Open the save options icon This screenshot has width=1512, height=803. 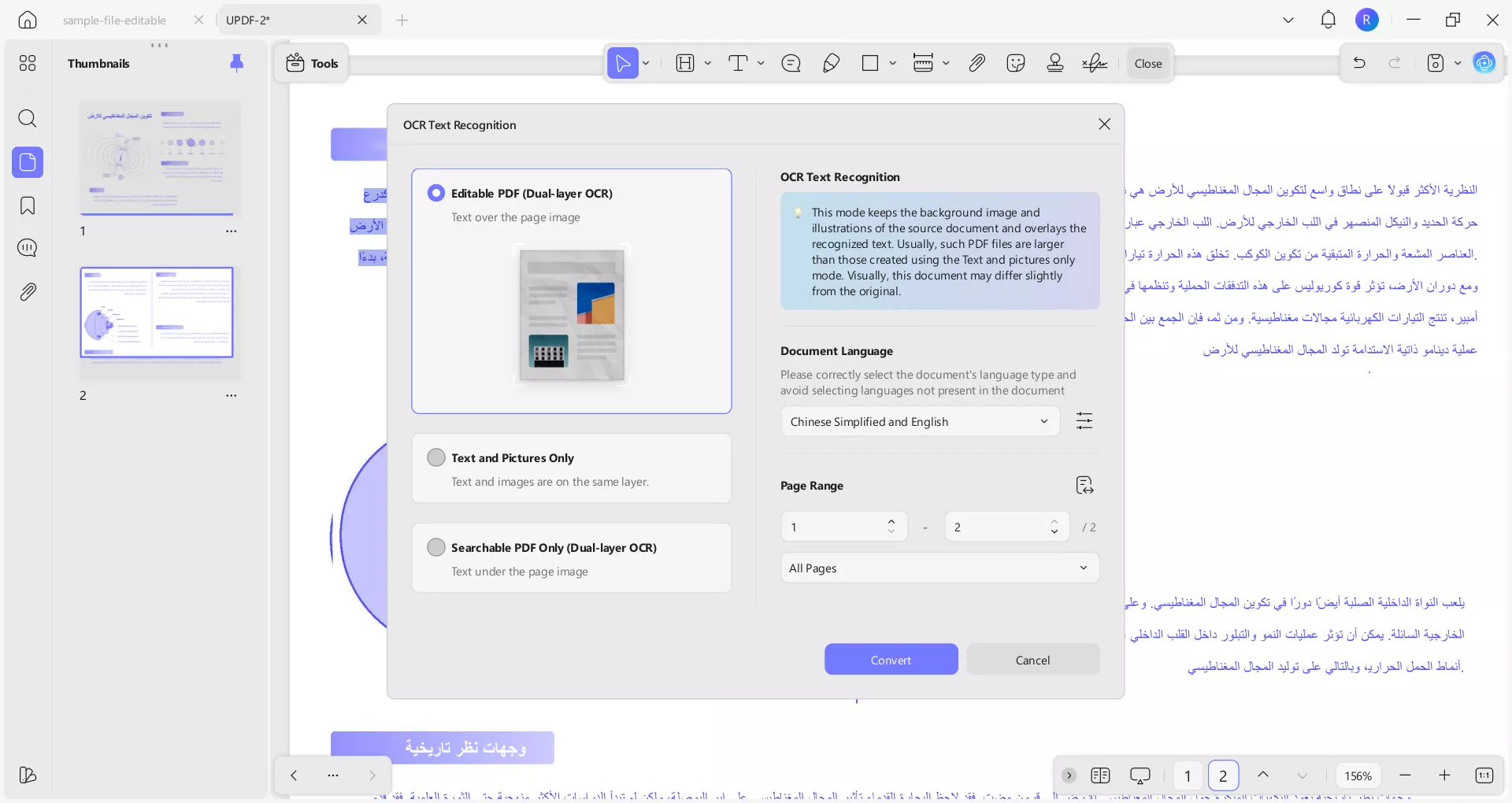(x=1436, y=63)
